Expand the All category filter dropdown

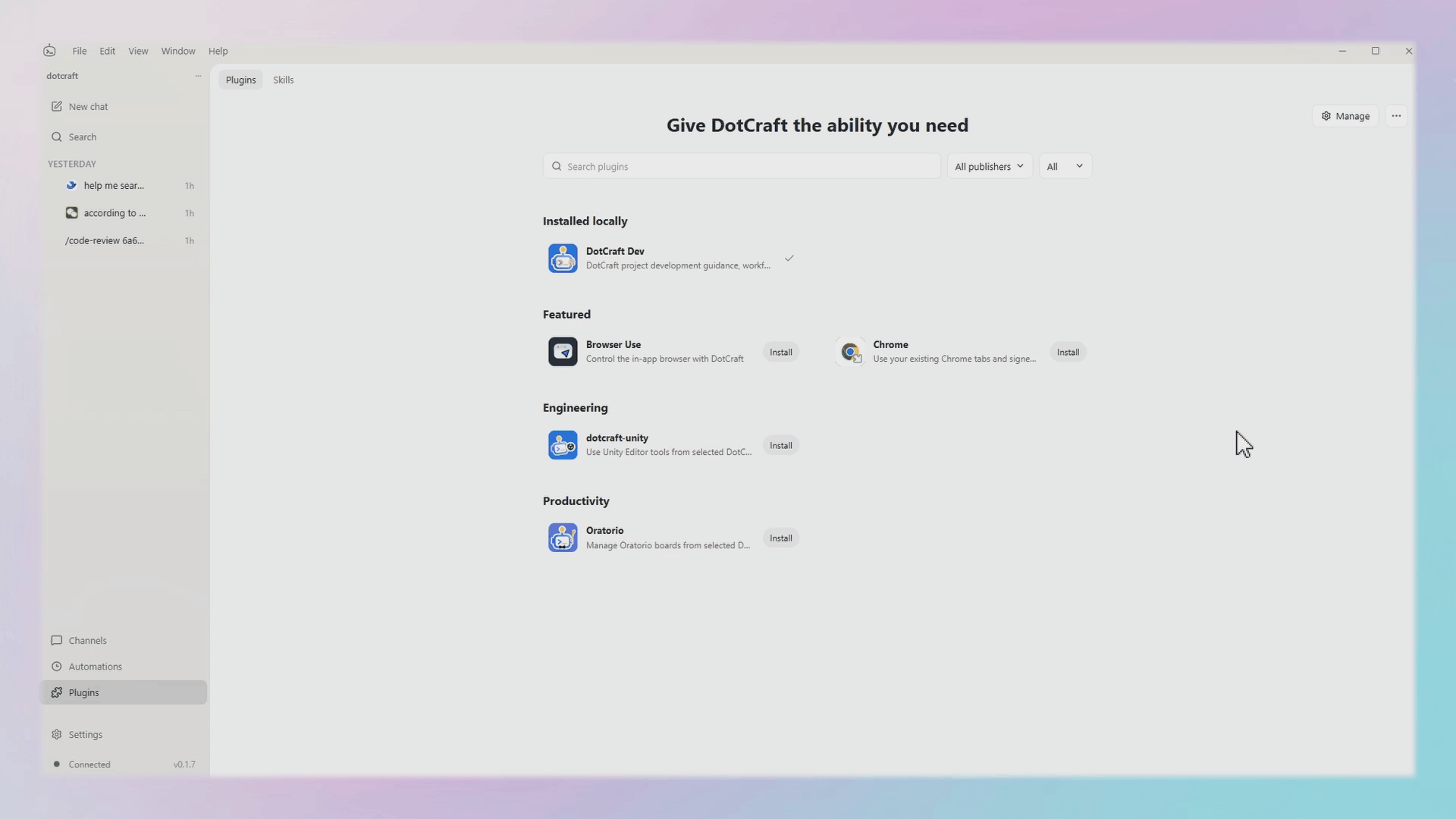(1065, 166)
